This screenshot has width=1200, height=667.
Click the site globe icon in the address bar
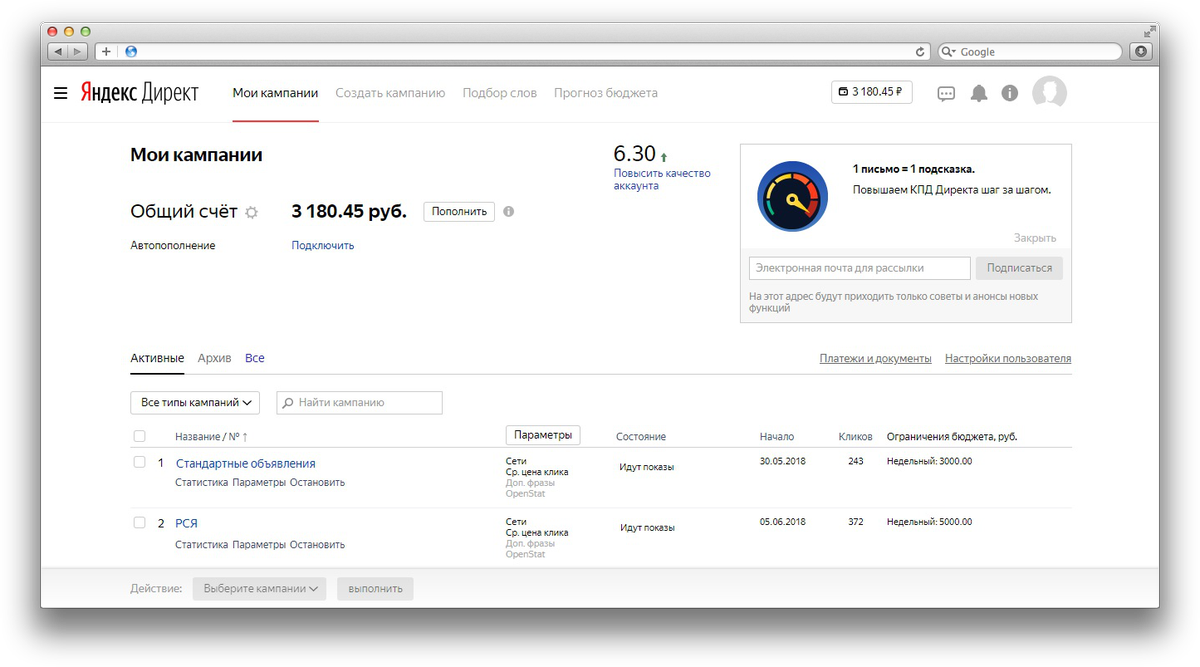pyautogui.click(x=131, y=51)
